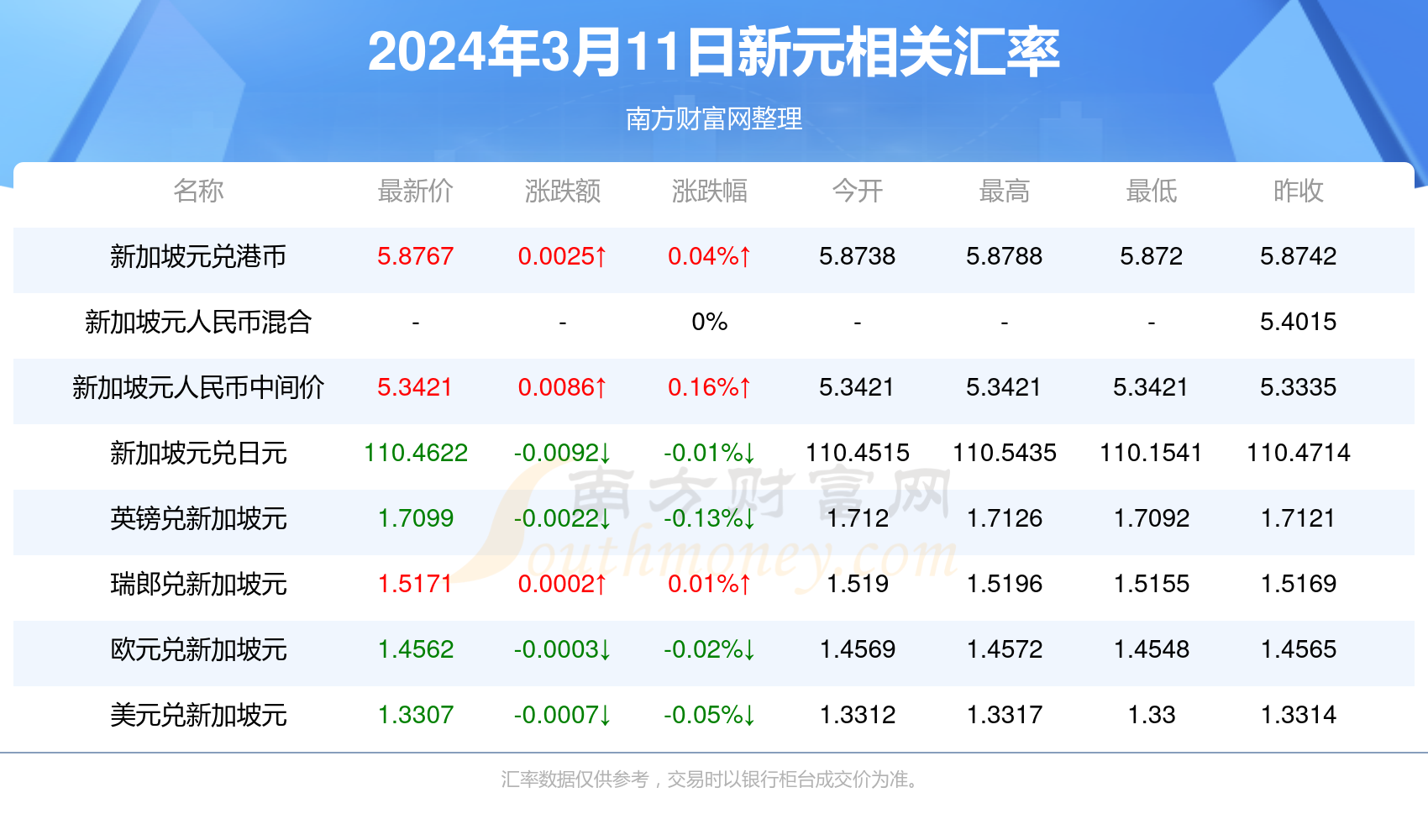The image size is (1428, 840).
Task: Select the row name 新加坡元人民币中间价
Action: [198, 387]
